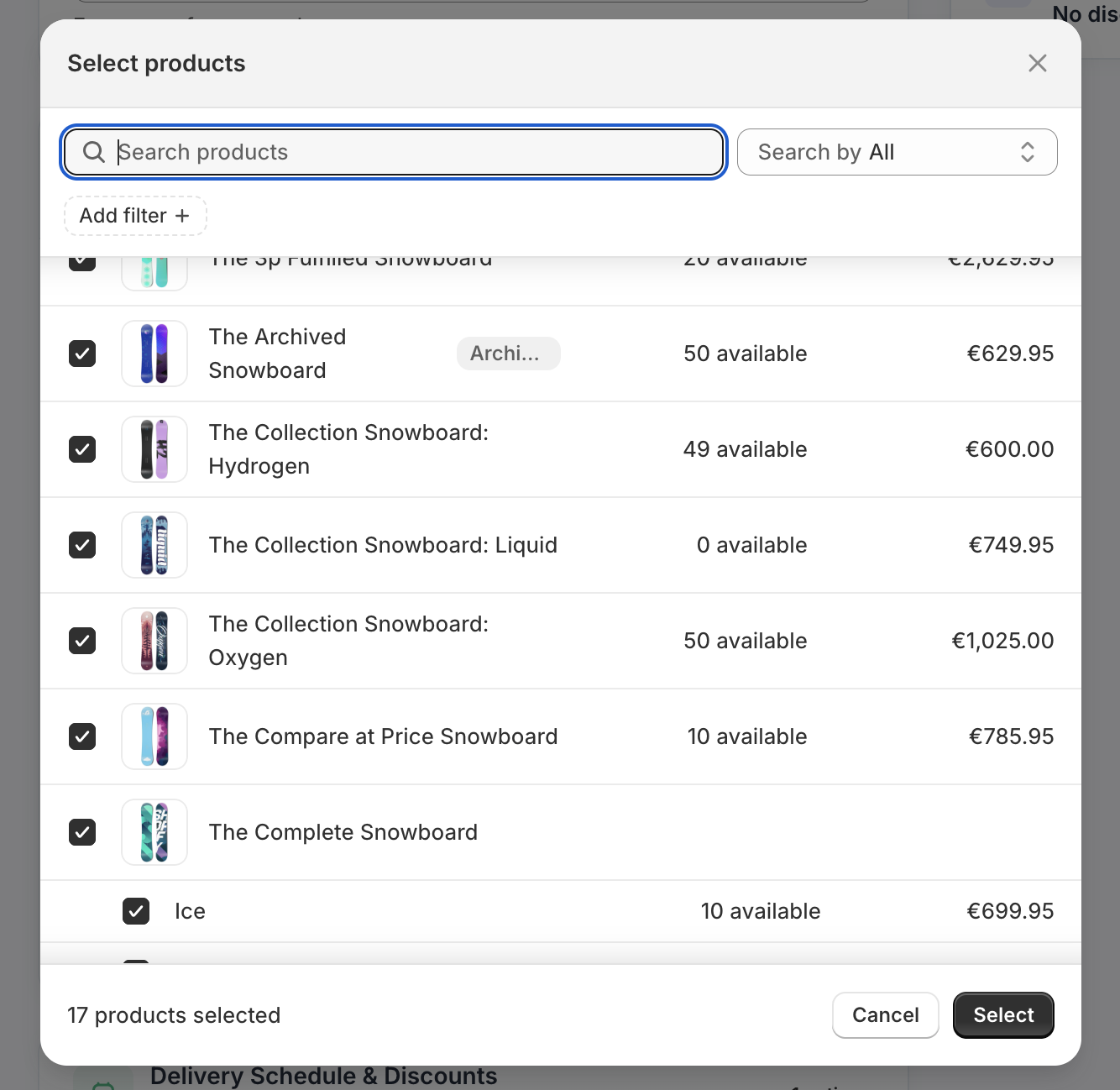
Task: Uncheck The Archived Snowboard checkbox
Action: 82,354
